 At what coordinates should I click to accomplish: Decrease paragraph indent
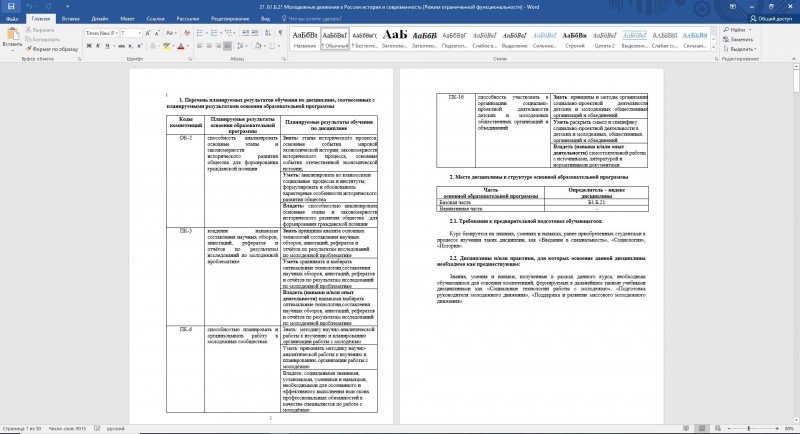pos(245,33)
